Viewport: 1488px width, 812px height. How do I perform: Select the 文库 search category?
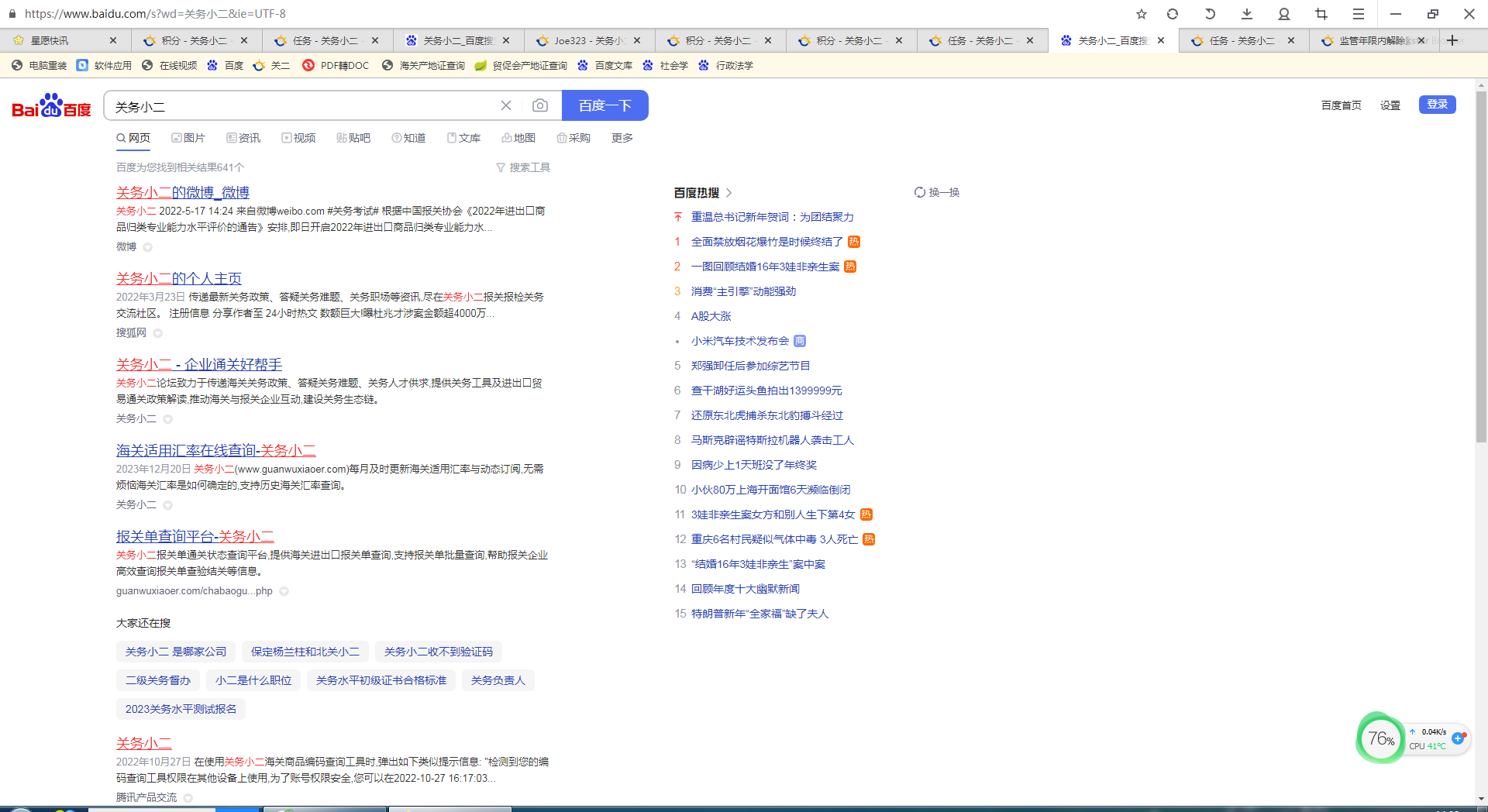(463, 138)
